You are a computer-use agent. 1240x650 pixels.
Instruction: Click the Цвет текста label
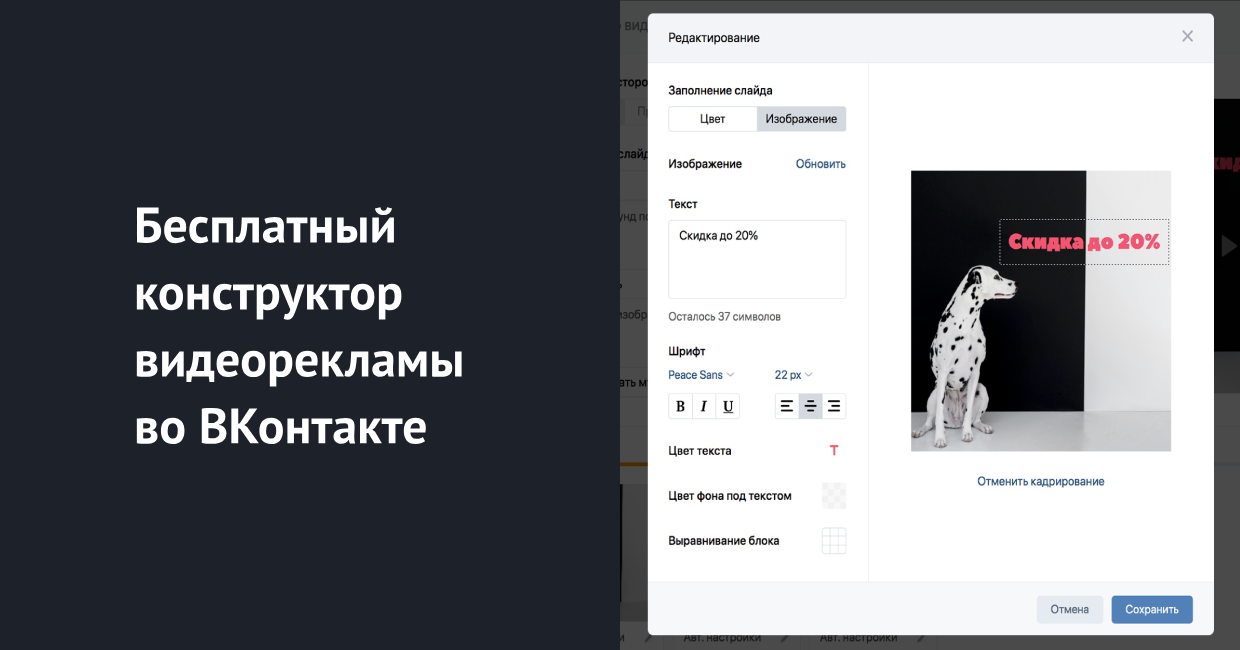pyautogui.click(x=700, y=451)
